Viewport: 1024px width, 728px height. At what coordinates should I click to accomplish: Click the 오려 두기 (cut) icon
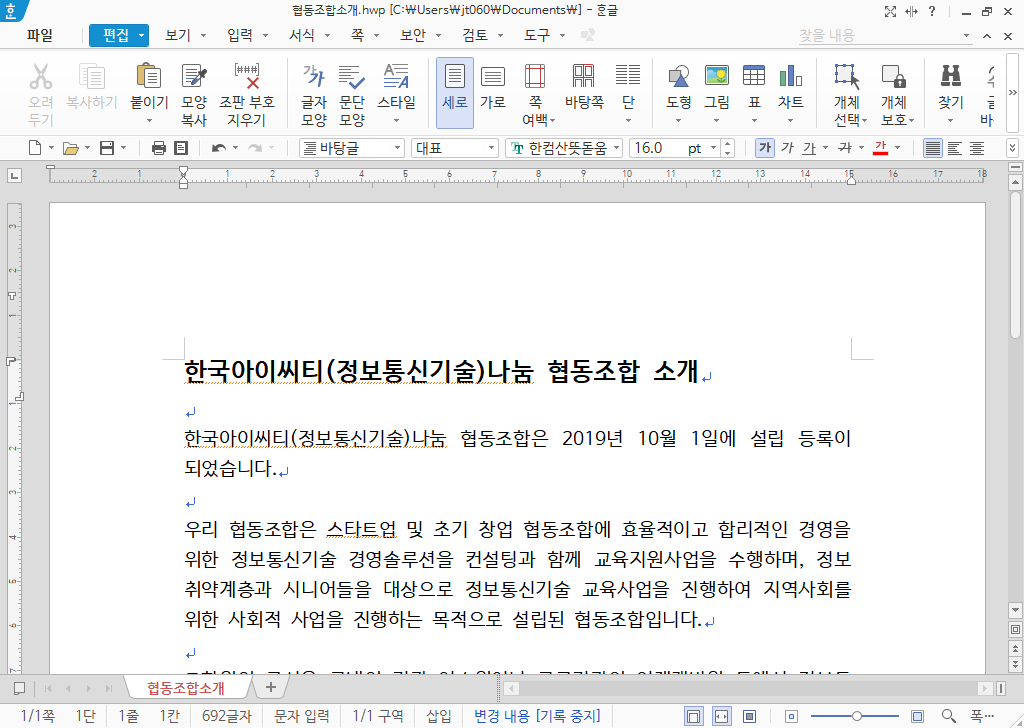coord(40,77)
